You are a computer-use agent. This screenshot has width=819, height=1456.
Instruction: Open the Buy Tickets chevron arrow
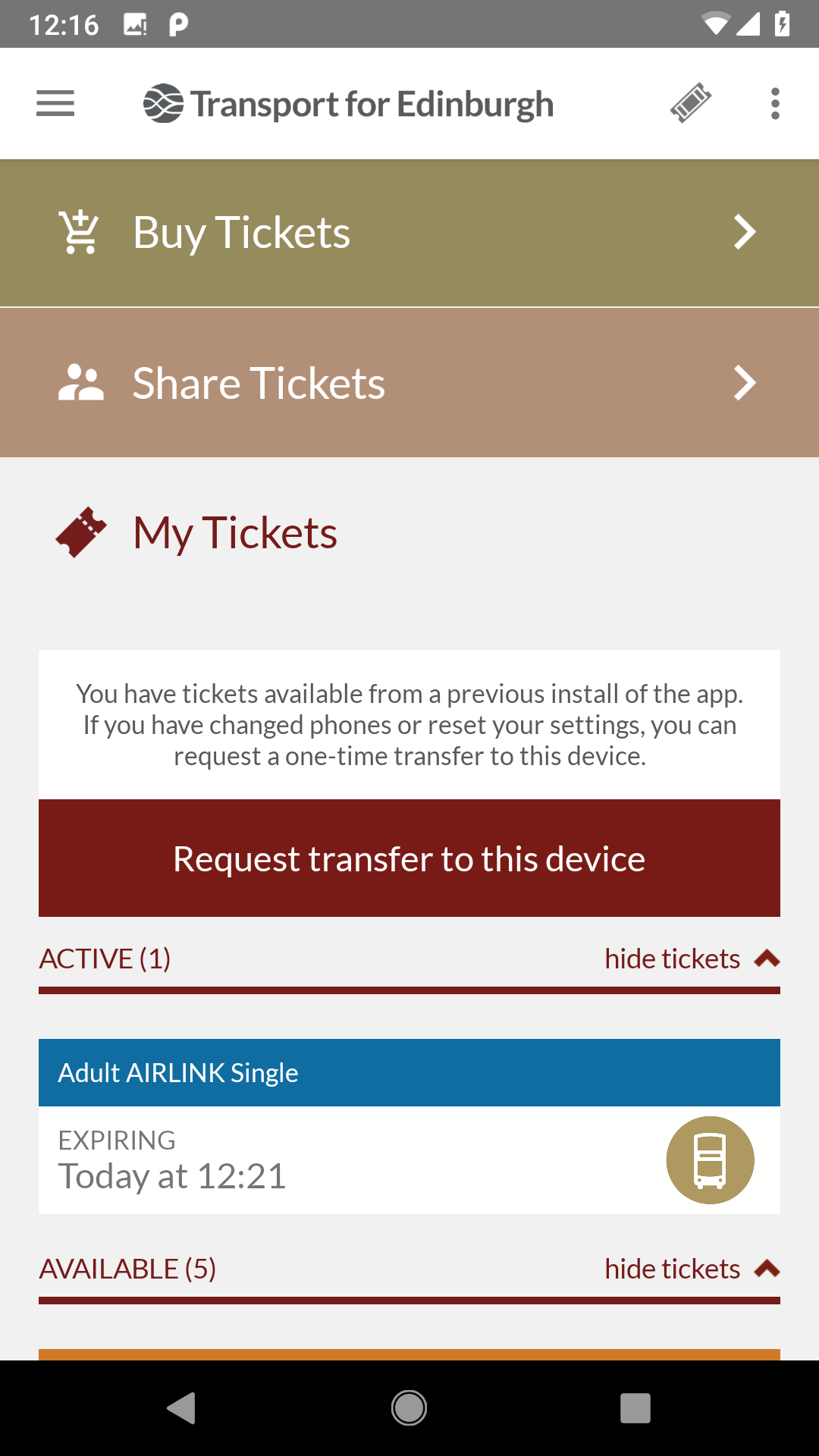(x=745, y=232)
